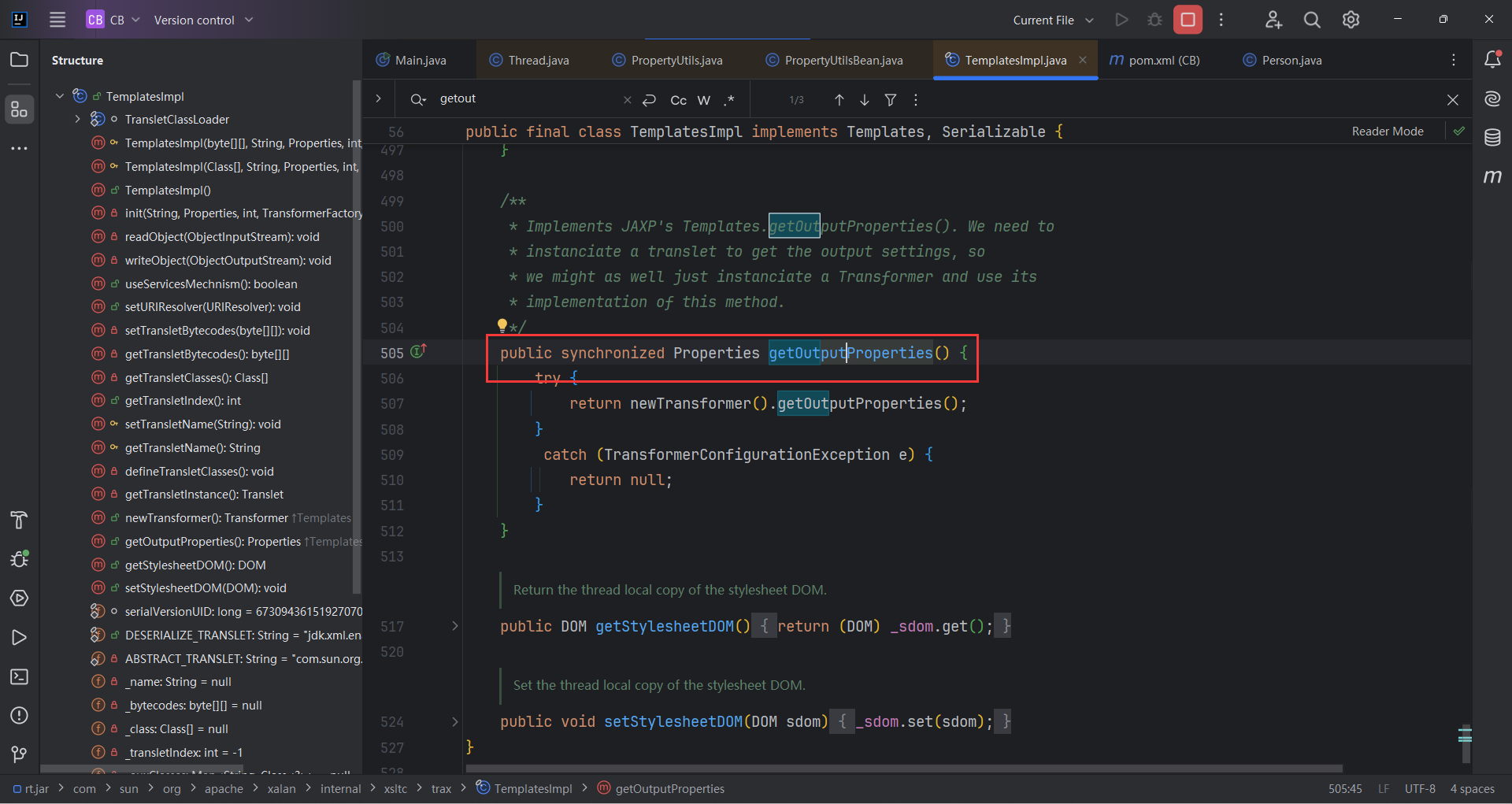
Task: Open the Notifications bell
Action: (x=1492, y=59)
